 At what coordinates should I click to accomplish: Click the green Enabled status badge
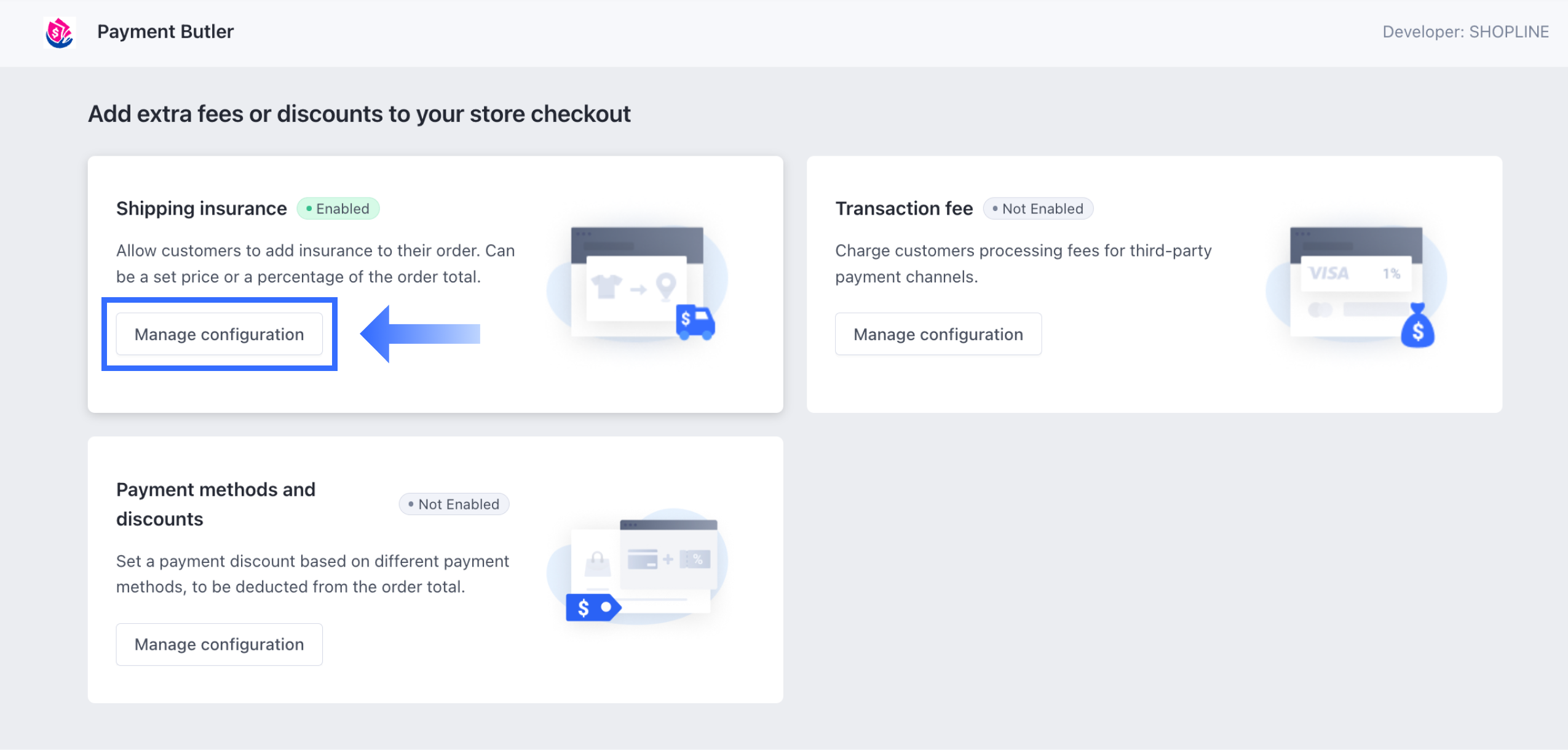tap(338, 209)
